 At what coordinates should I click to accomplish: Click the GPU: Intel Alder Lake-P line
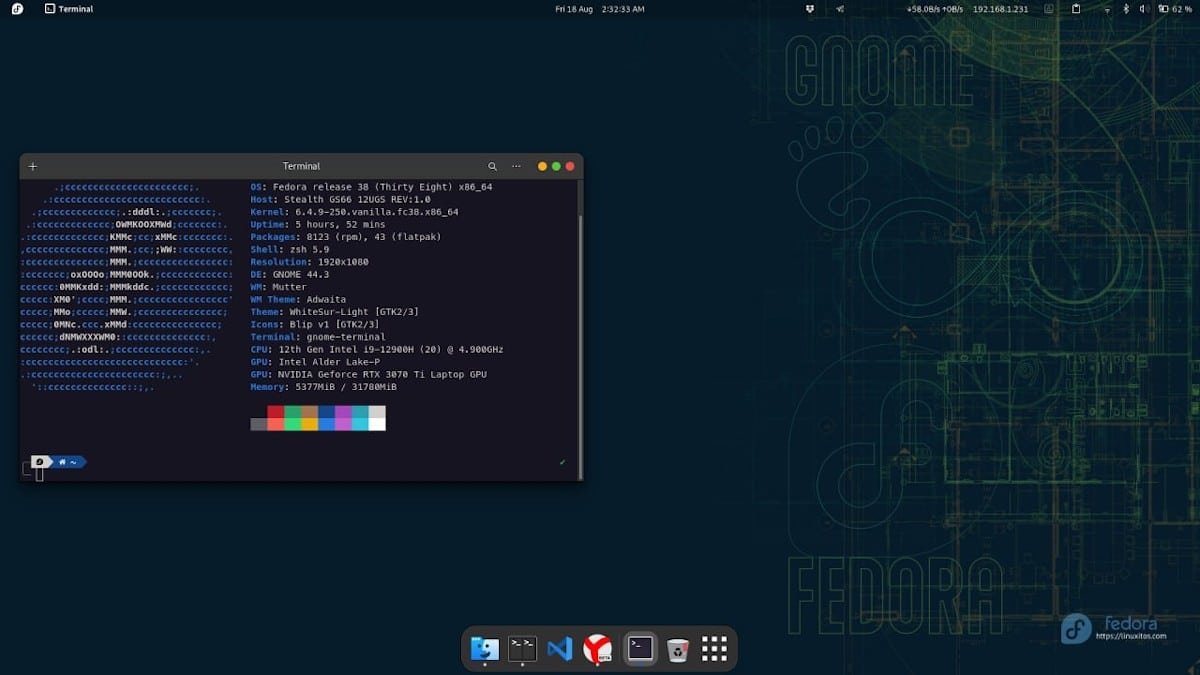[315, 362]
